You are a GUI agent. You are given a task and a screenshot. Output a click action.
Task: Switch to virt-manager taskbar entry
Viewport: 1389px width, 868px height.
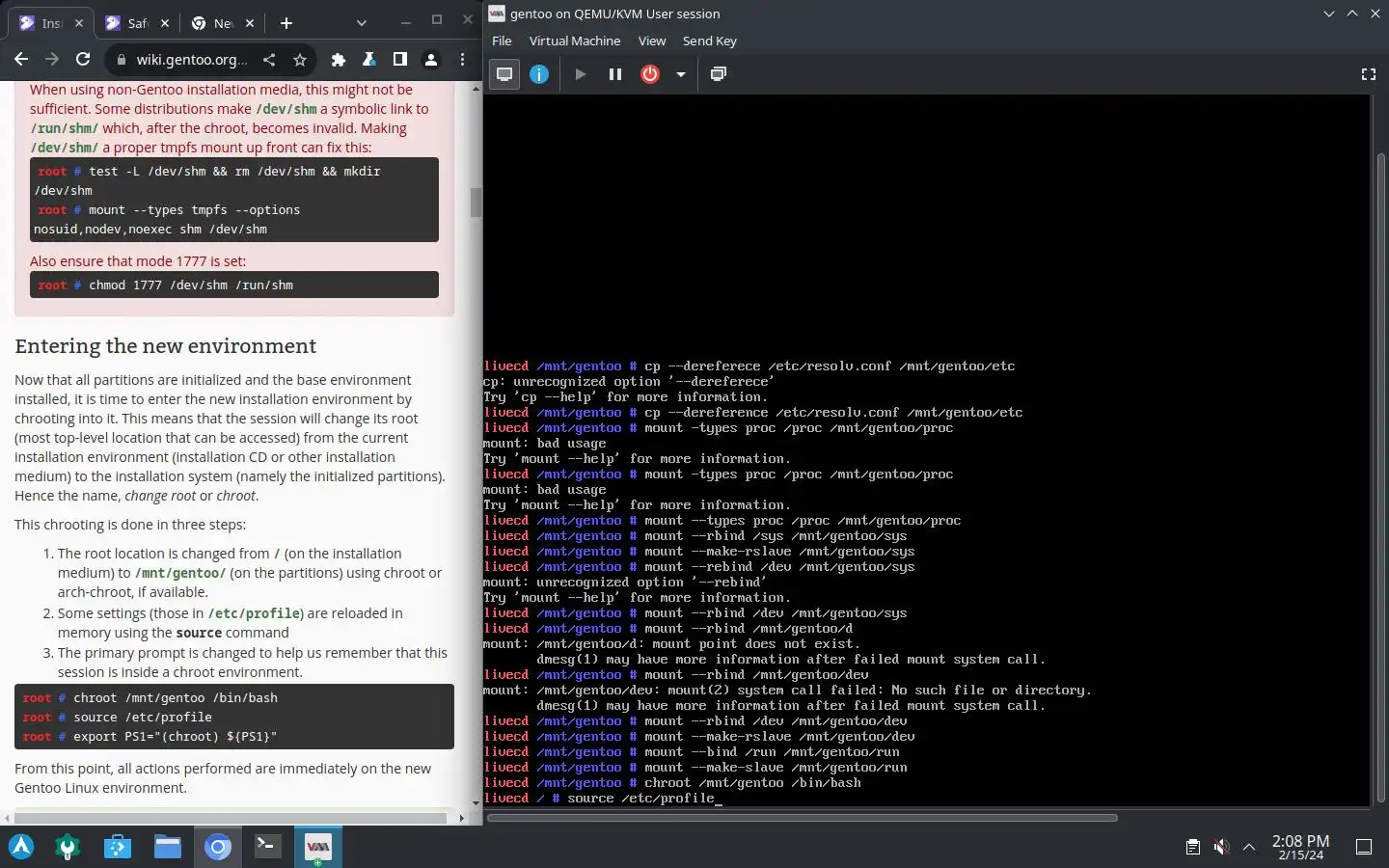(317, 847)
